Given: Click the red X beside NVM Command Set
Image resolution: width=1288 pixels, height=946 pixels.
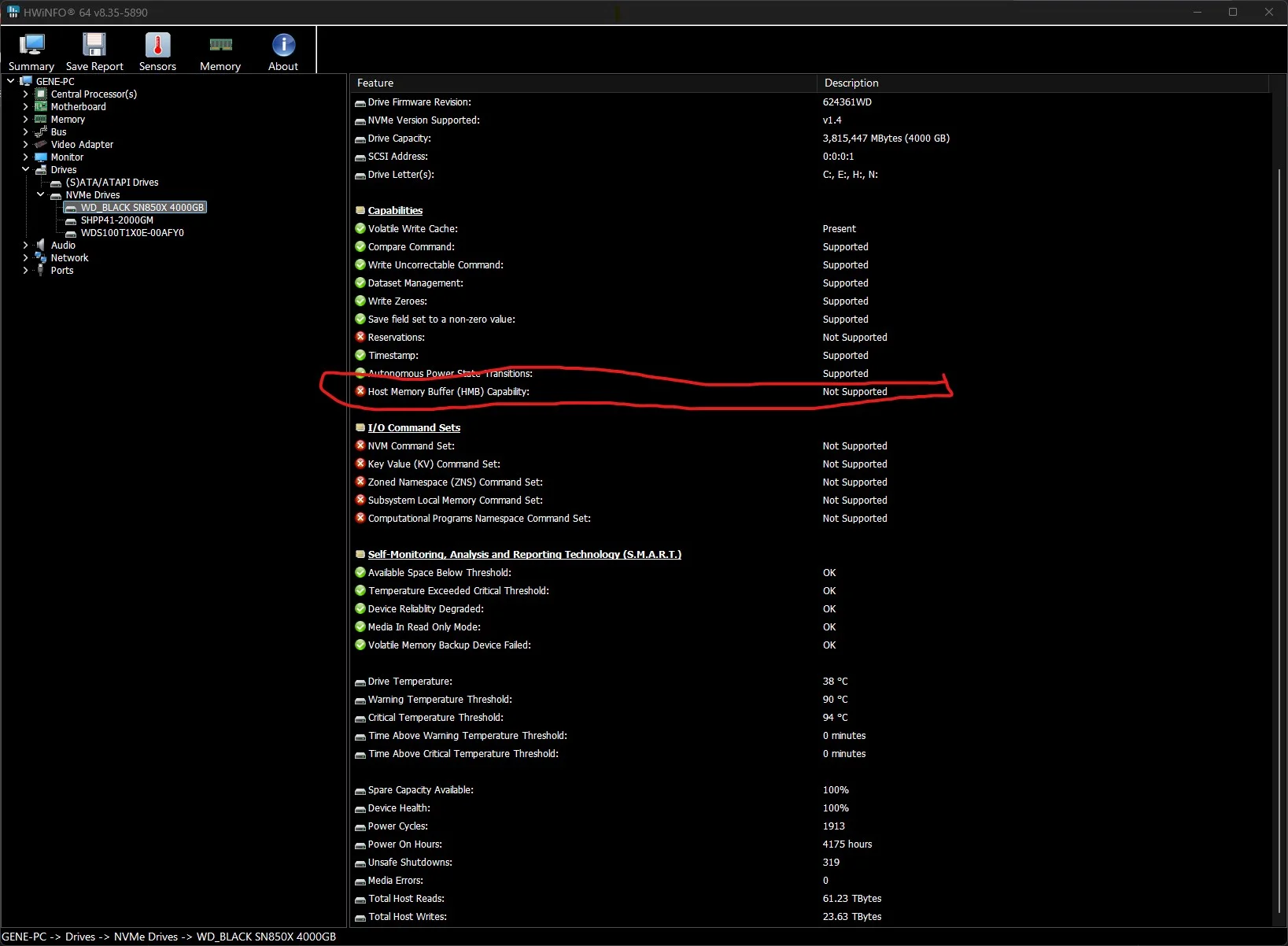Looking at the screenshot, I should (360, 445).
